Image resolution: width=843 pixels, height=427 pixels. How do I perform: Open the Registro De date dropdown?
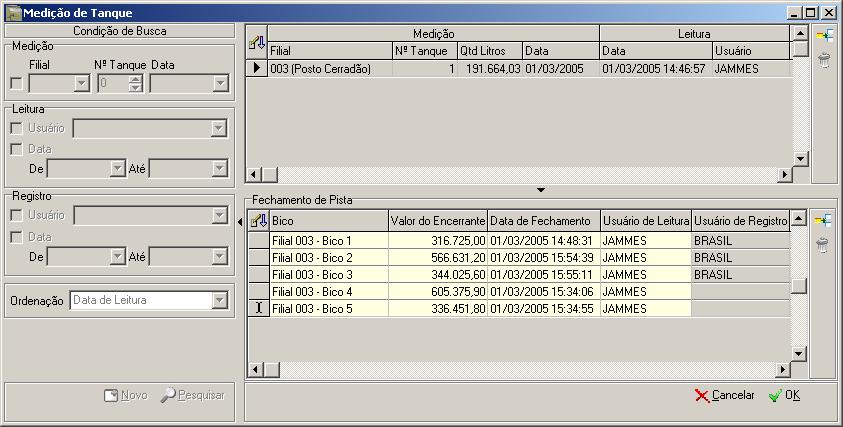pyautogui.click(x=117, y=257)
